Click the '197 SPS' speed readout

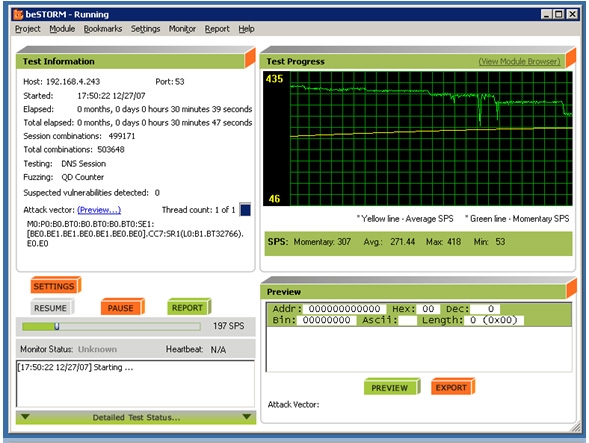[228, 326]
